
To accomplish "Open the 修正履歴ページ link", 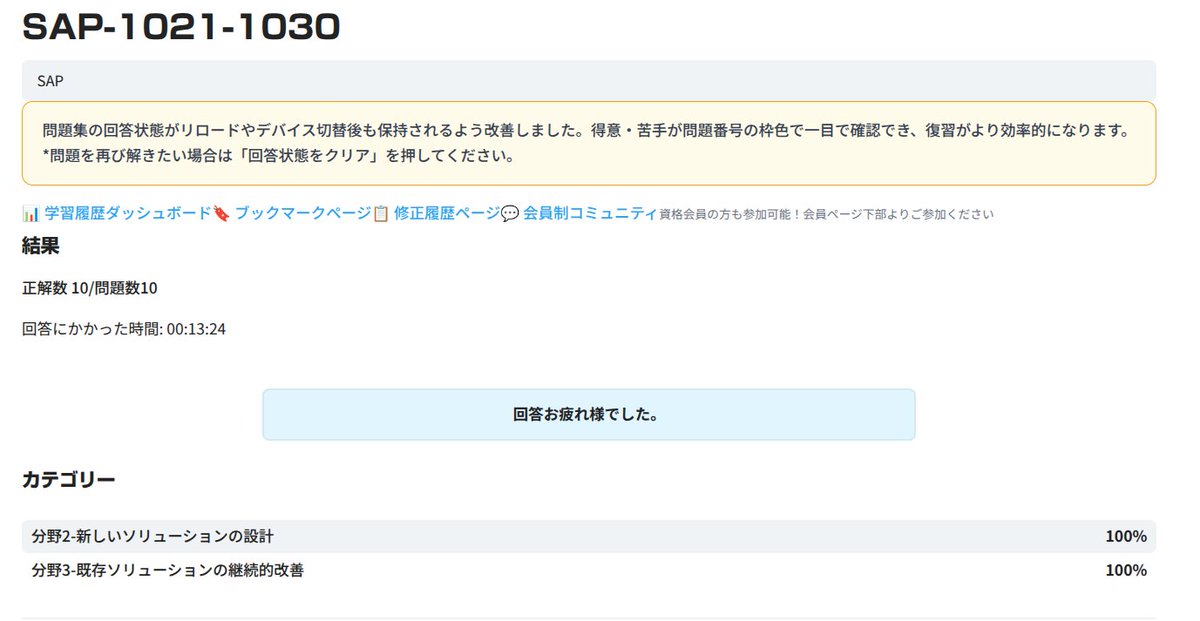I will (447, 213).
